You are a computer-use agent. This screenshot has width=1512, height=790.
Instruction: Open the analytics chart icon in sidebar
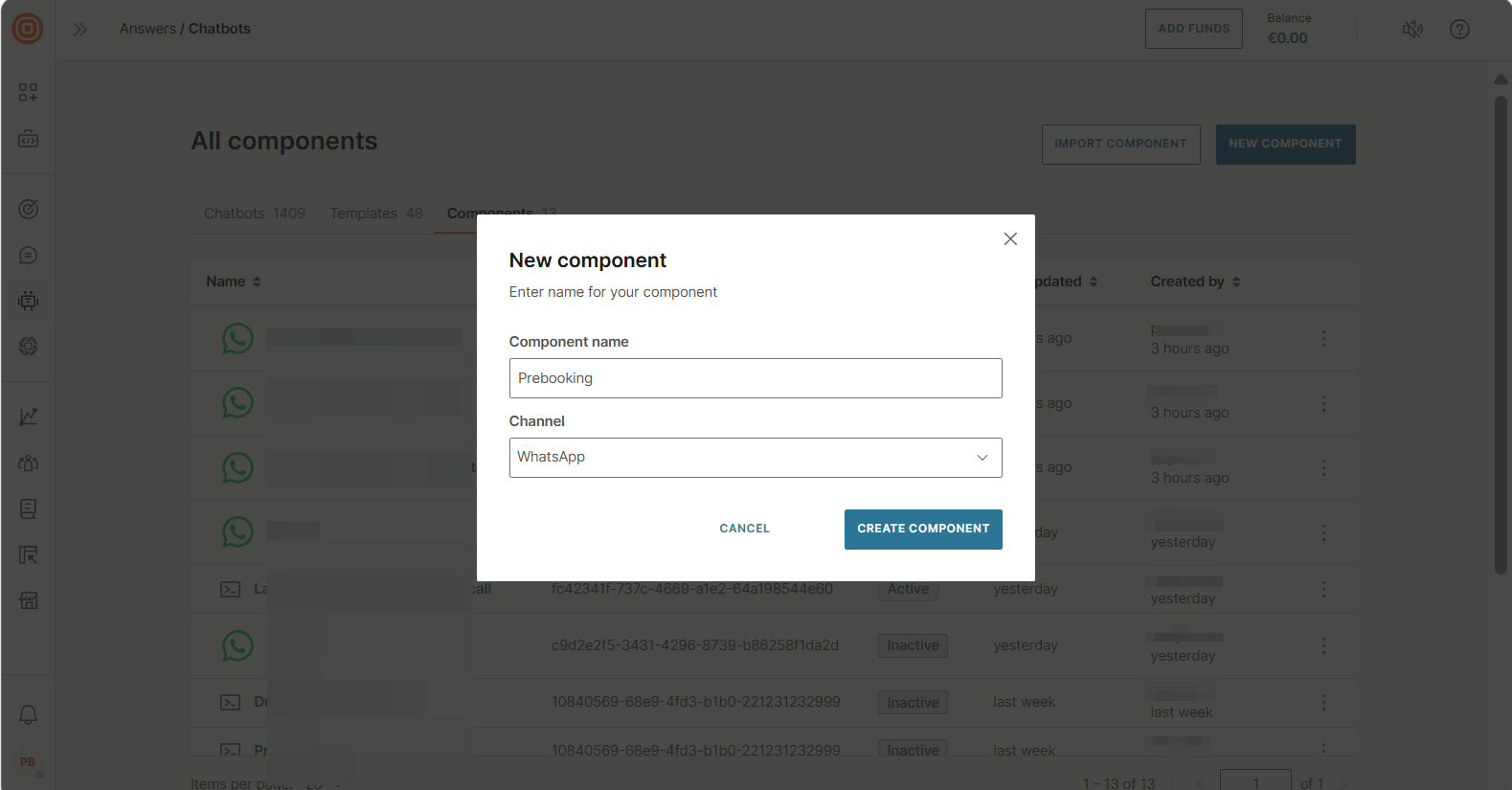tap(28, 417)
